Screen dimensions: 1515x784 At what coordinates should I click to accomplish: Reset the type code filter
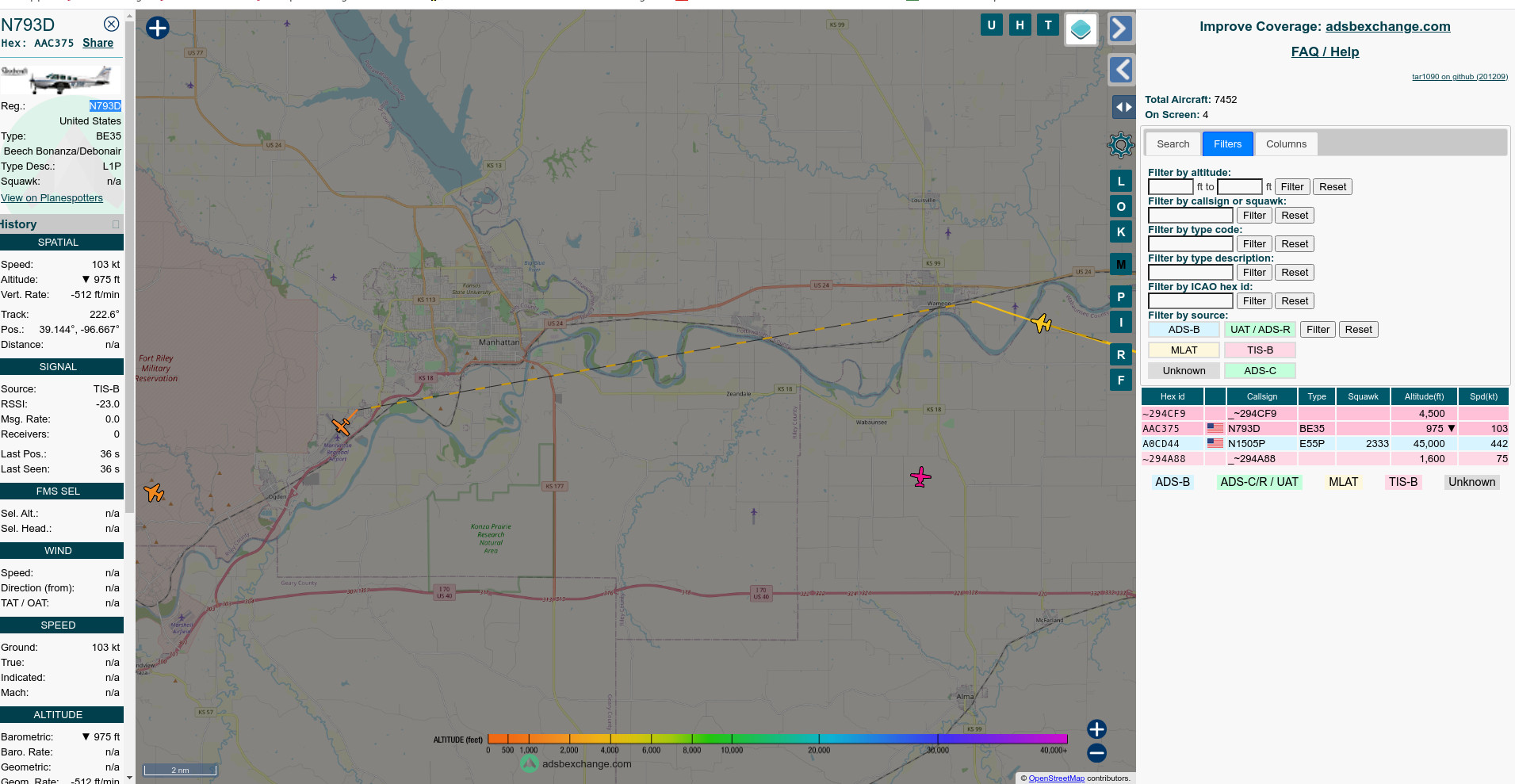coord(1295,244)
